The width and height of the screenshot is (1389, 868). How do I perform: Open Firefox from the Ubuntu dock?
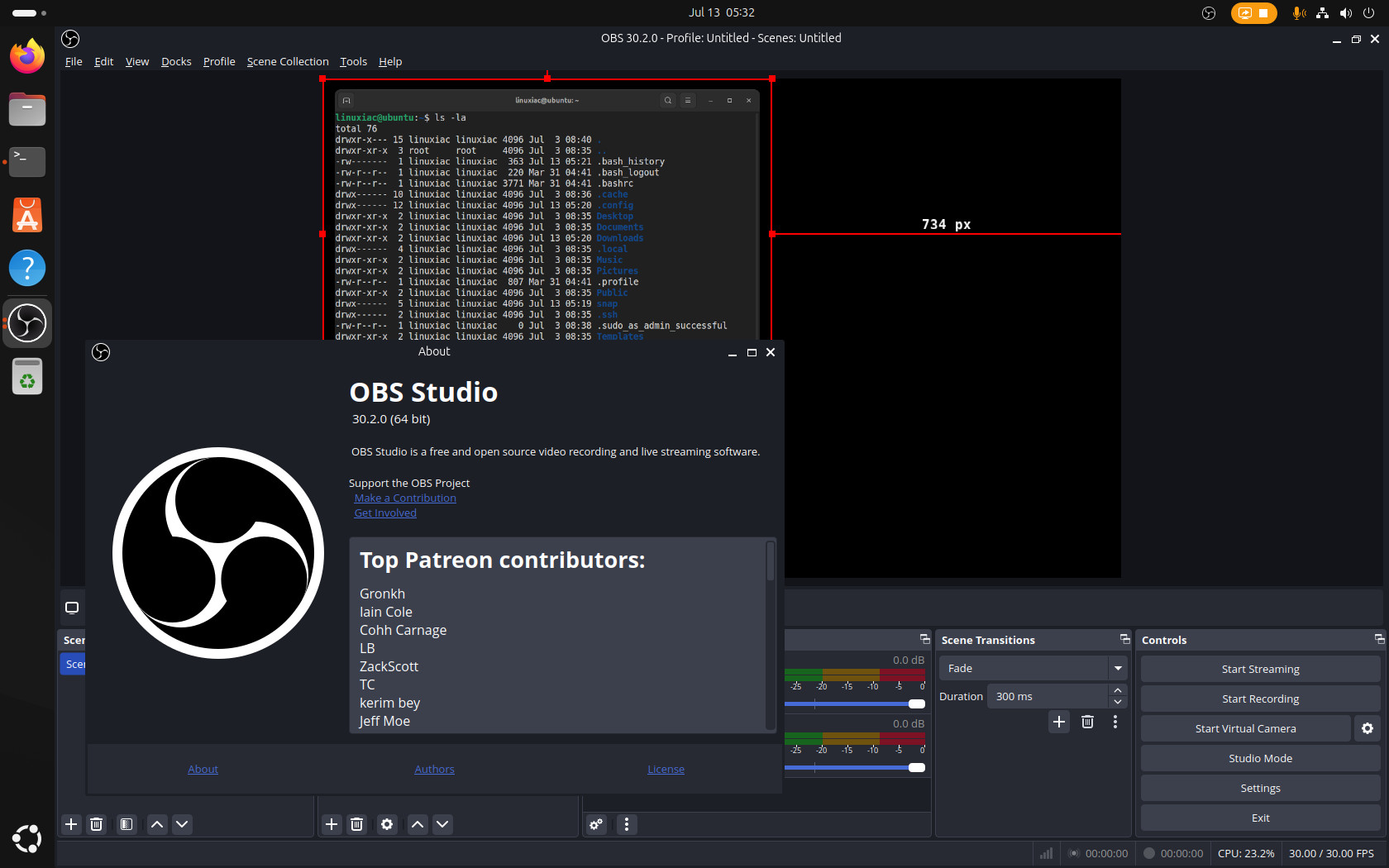(27, 56)
